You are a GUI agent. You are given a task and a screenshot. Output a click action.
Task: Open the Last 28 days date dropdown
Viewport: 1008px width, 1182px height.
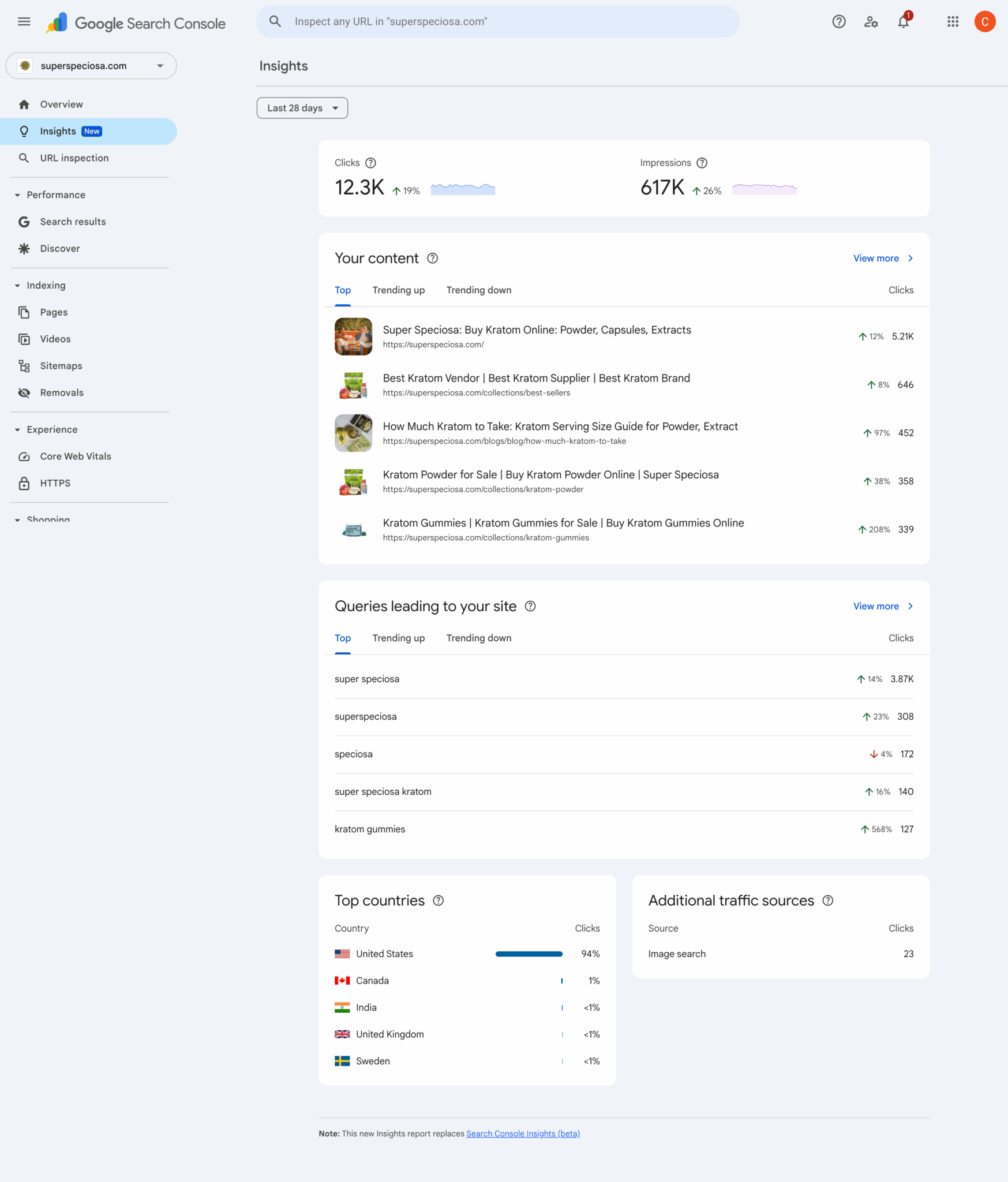pos(302,108)
